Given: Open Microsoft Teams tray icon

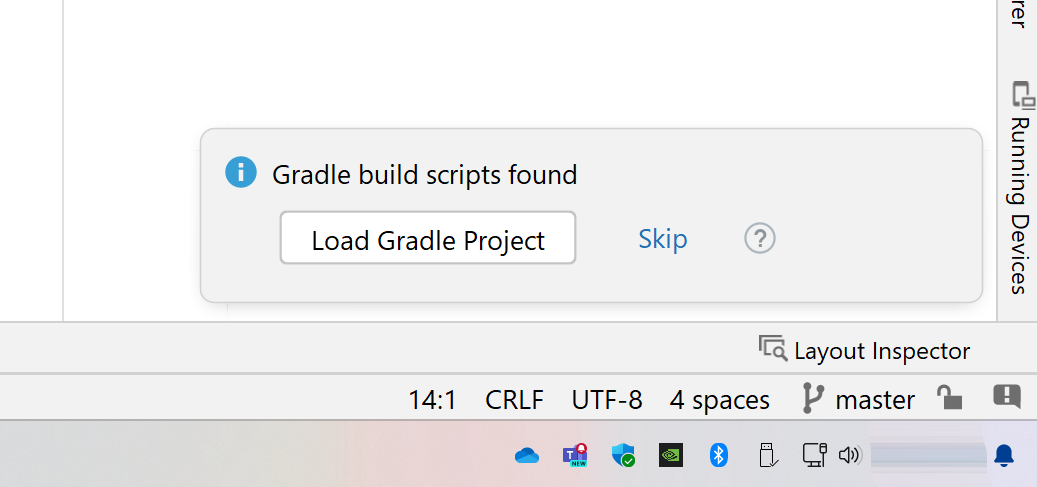Looking at the screenshot, I should [575, 456].
